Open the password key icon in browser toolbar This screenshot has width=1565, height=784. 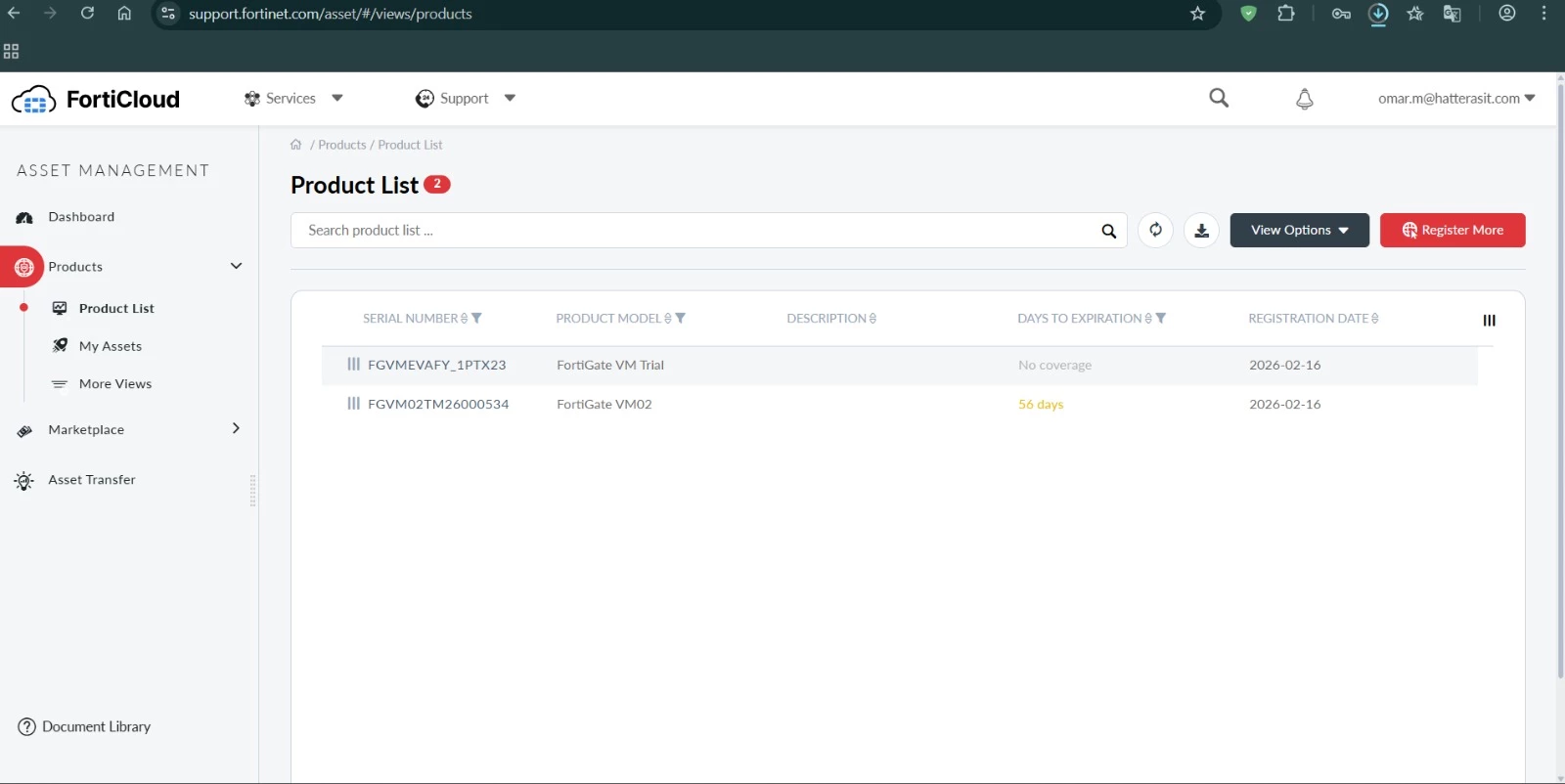(1341, 14)
